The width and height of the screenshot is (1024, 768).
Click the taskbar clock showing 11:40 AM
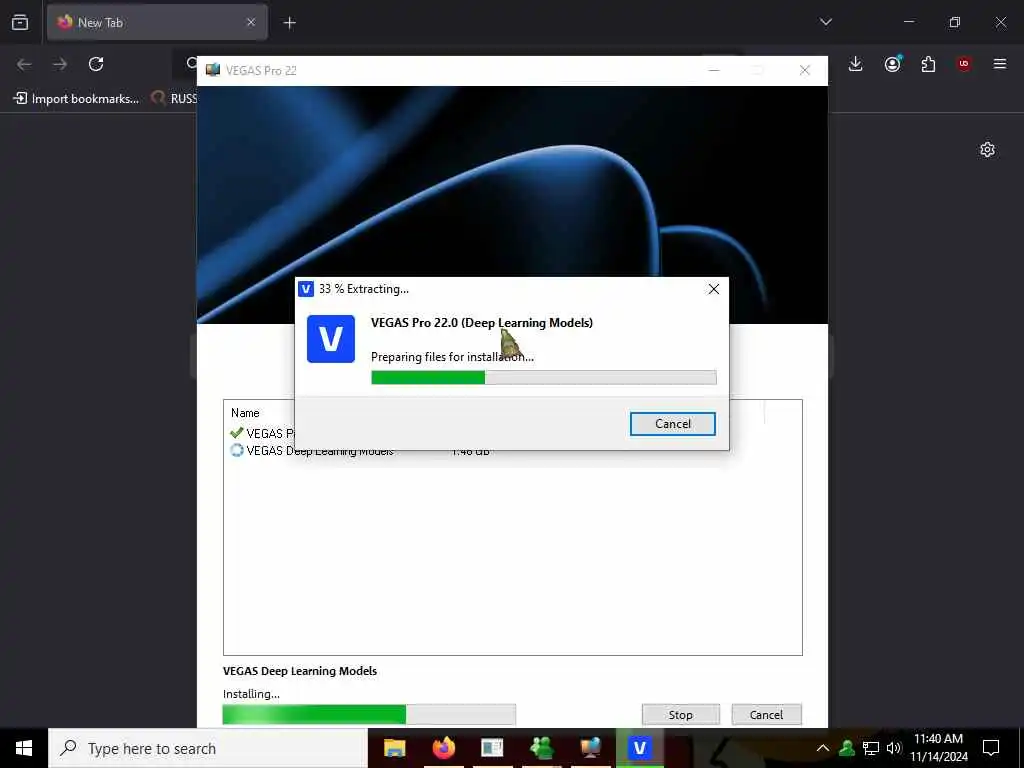938,748
